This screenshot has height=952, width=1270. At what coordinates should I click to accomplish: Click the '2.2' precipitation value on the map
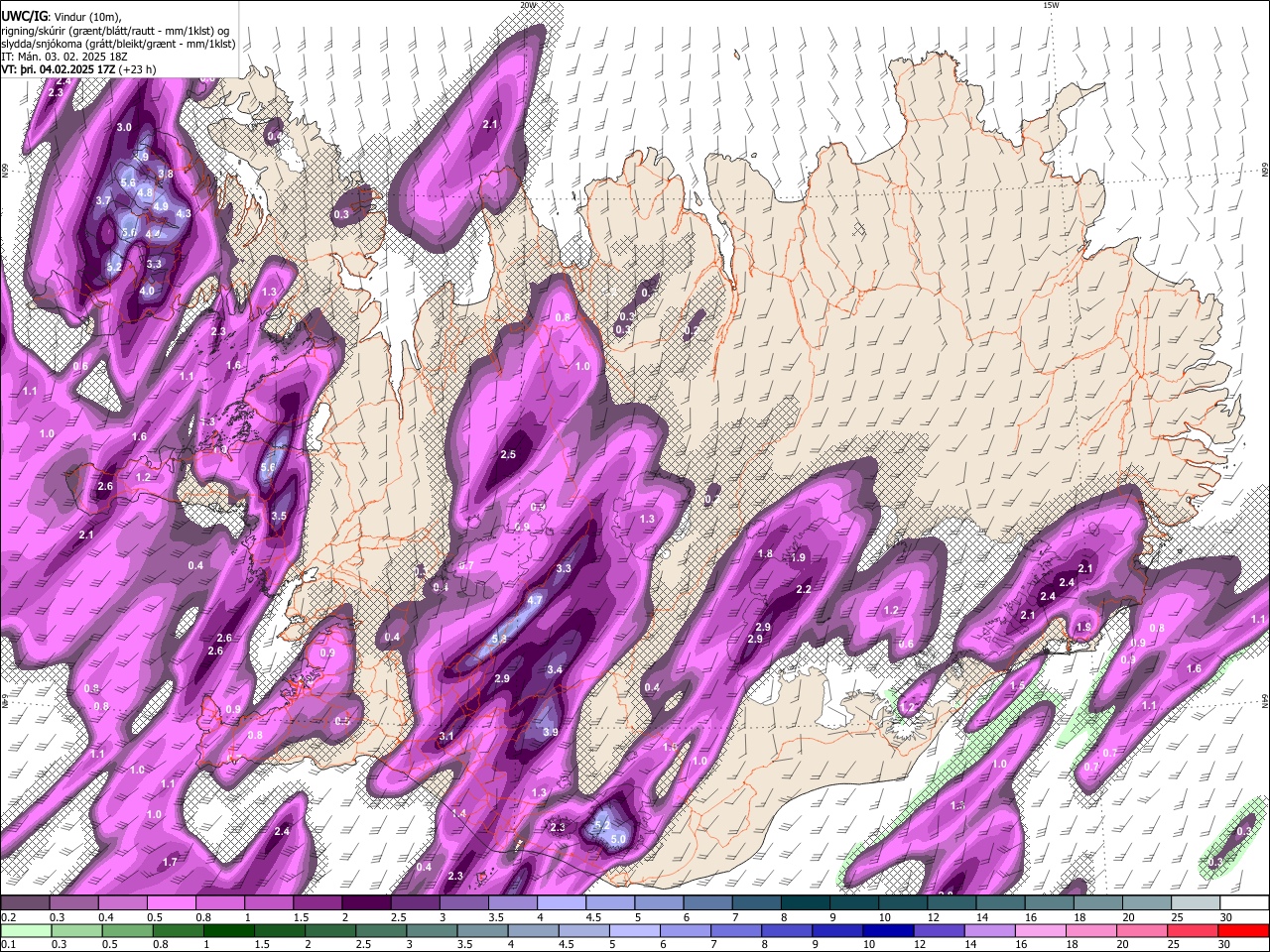pyautogui.click(x=804, y=589)
